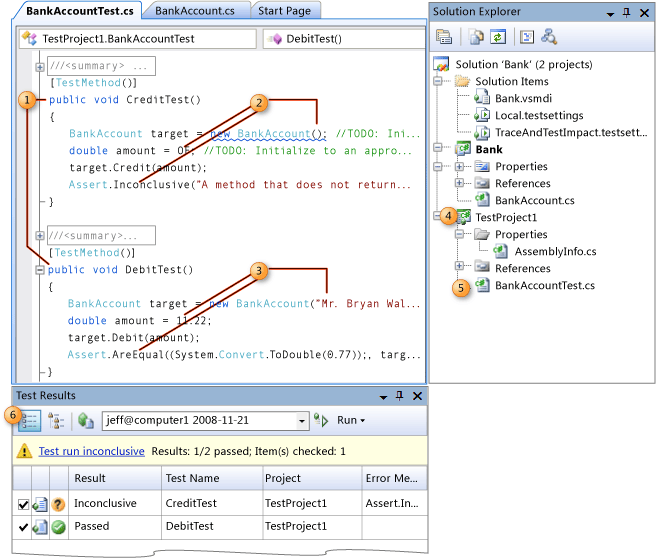Click Test Results group-by tree icon
Viewport: 656px width, 558px height.
click(x=56, y=421)
